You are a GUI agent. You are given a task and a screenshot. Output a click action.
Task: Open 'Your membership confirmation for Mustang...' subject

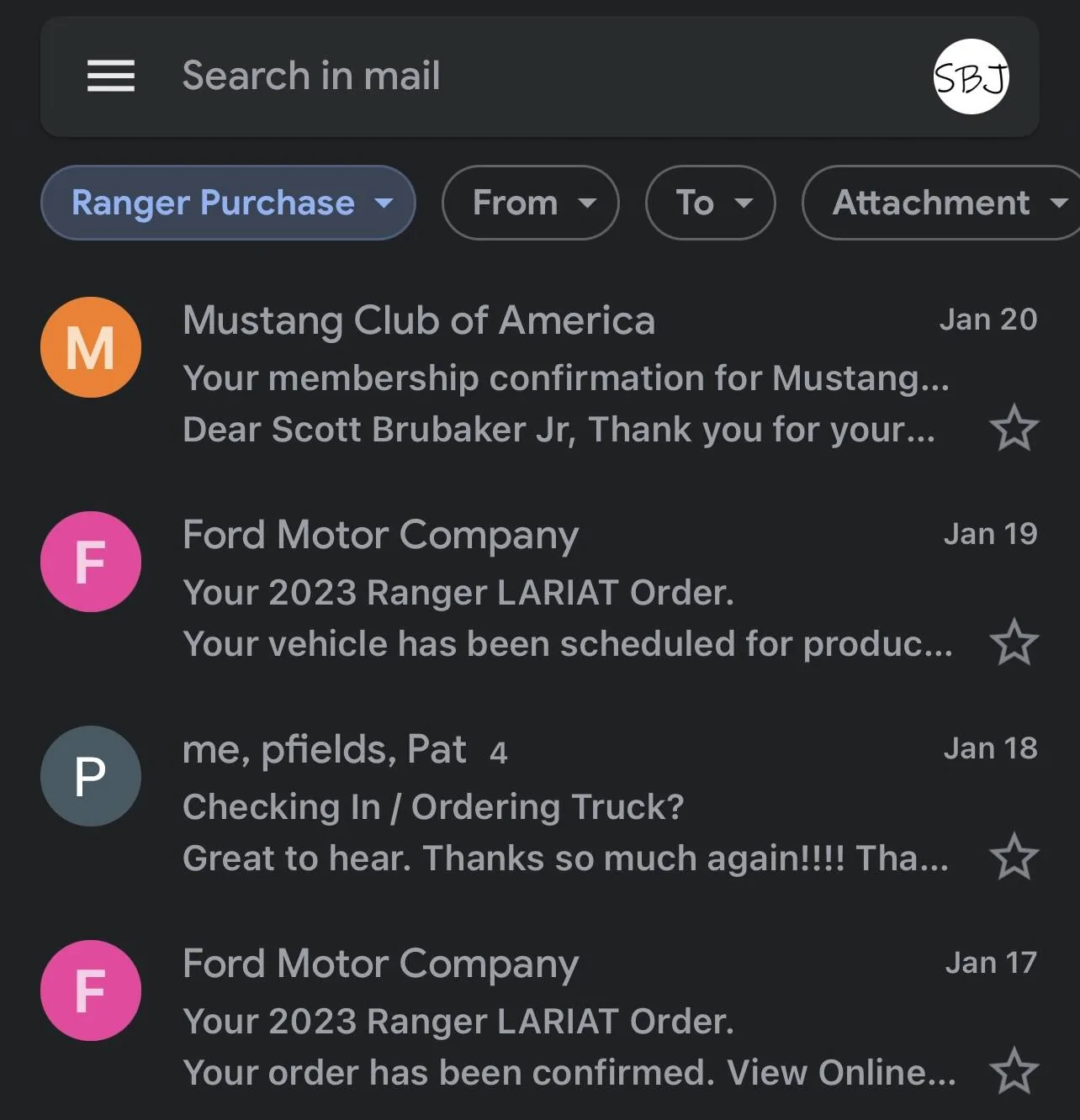coord(566,378)
